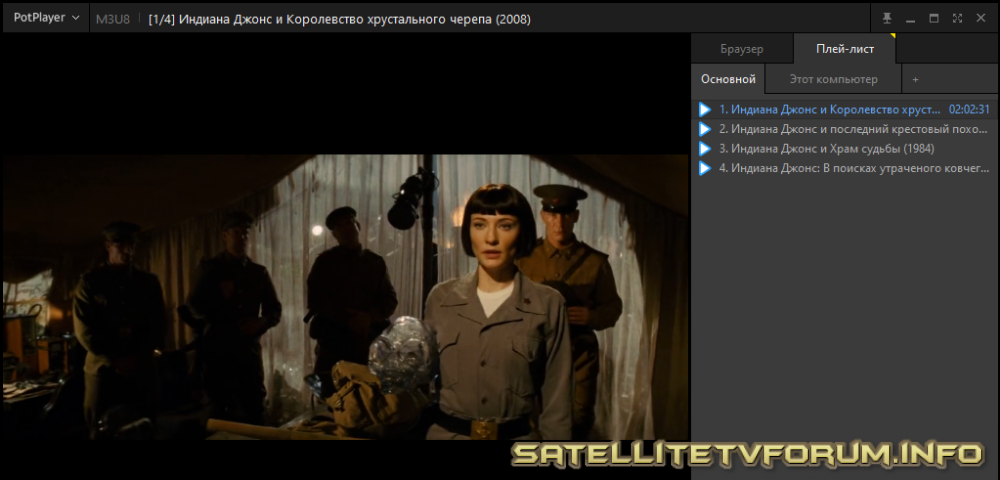The width and height of the screenshot is (1000, 480).
Task: Click the title bar movie title text
Action: pyautogui.click(x=339, y=19)
